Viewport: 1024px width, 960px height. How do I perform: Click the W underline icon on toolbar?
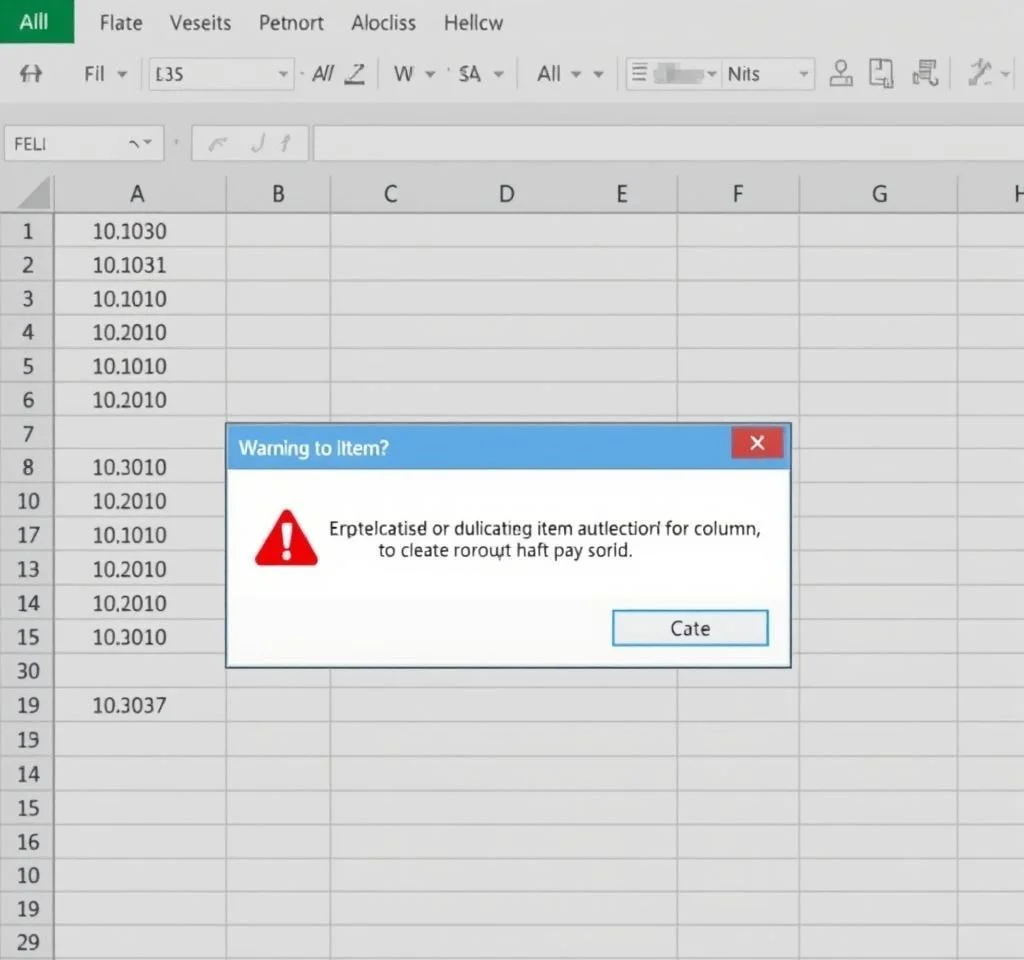[405, 73]
